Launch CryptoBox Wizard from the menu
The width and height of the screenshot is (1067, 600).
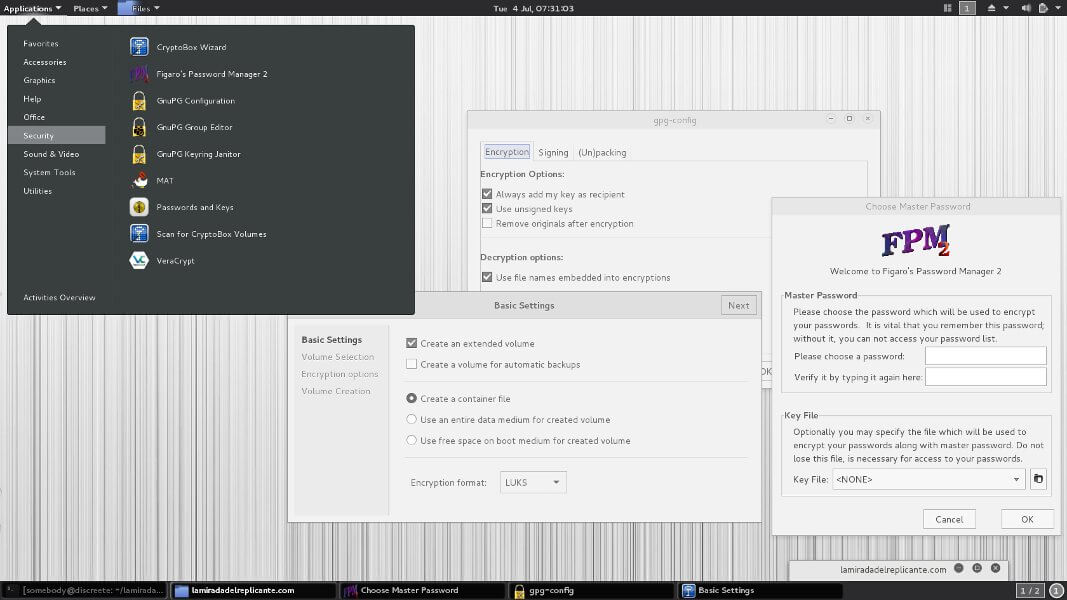(190, 47)
